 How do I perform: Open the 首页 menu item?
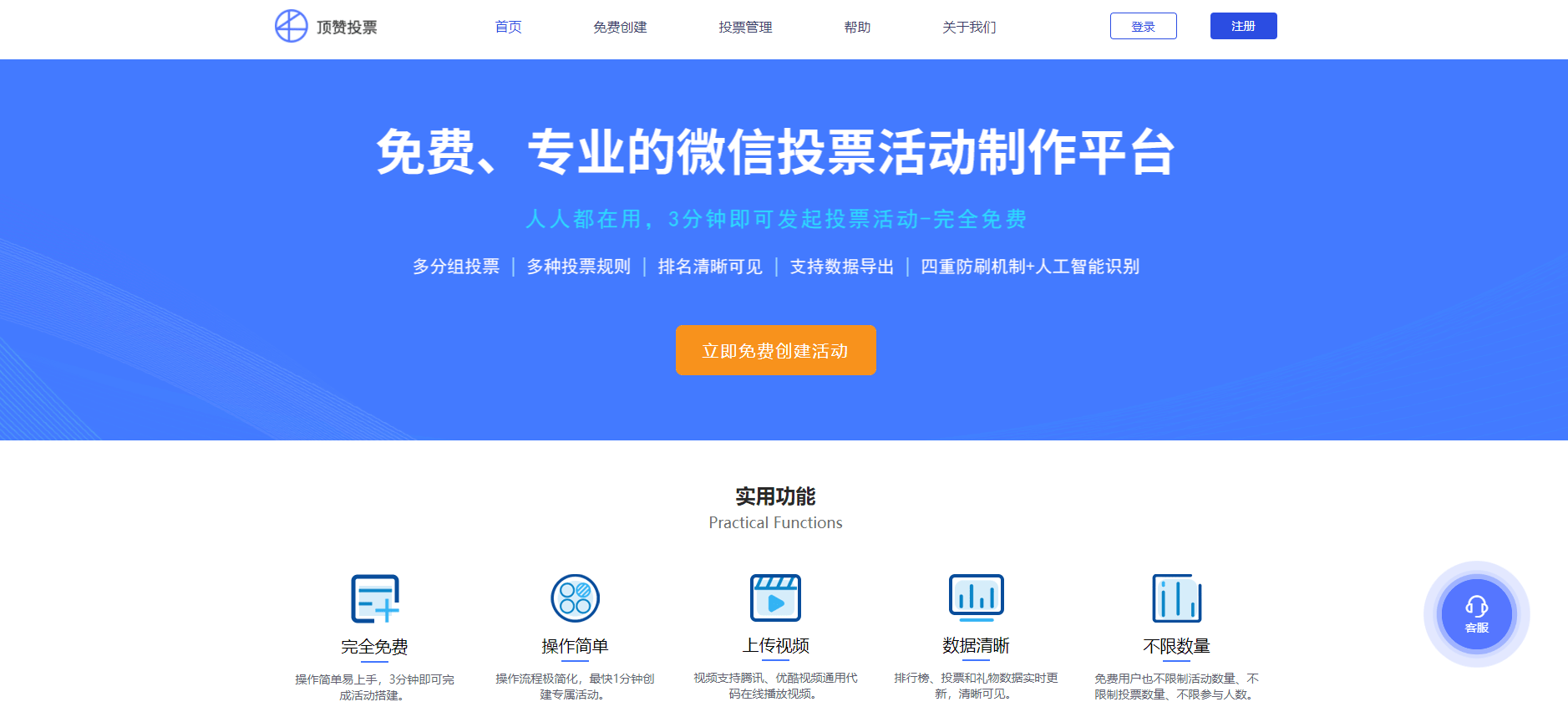coord(508,27)
